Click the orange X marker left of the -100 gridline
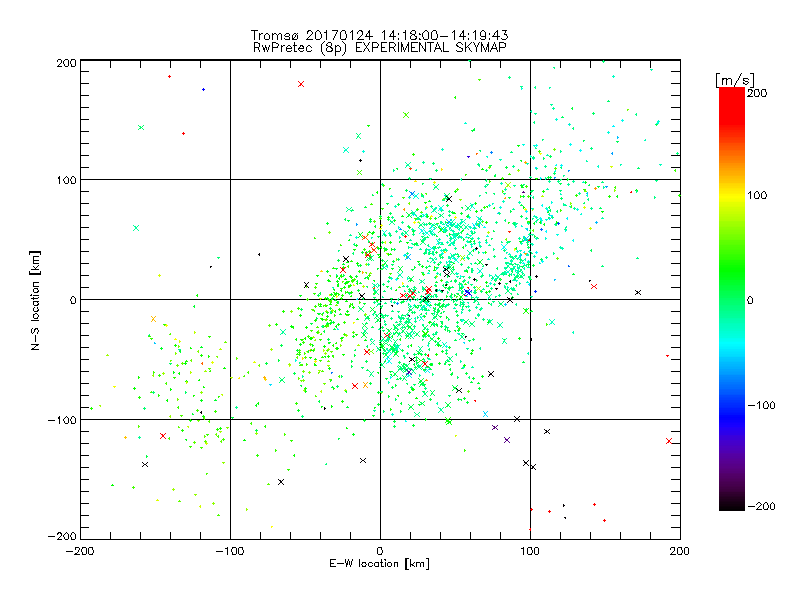 click(153, 319)
